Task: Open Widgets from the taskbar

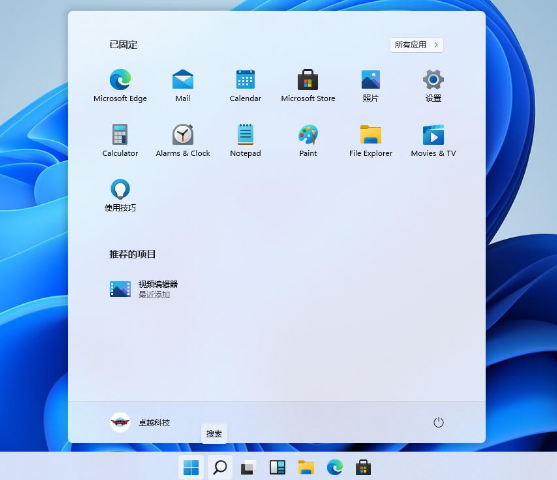Action: click(x=277, y=467)
